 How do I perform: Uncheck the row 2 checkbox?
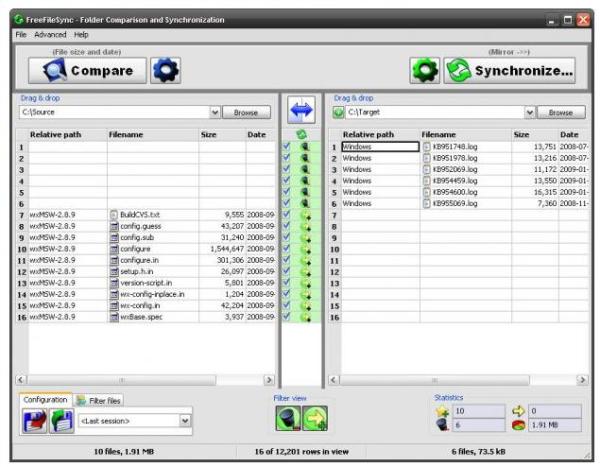click(286, 157)
